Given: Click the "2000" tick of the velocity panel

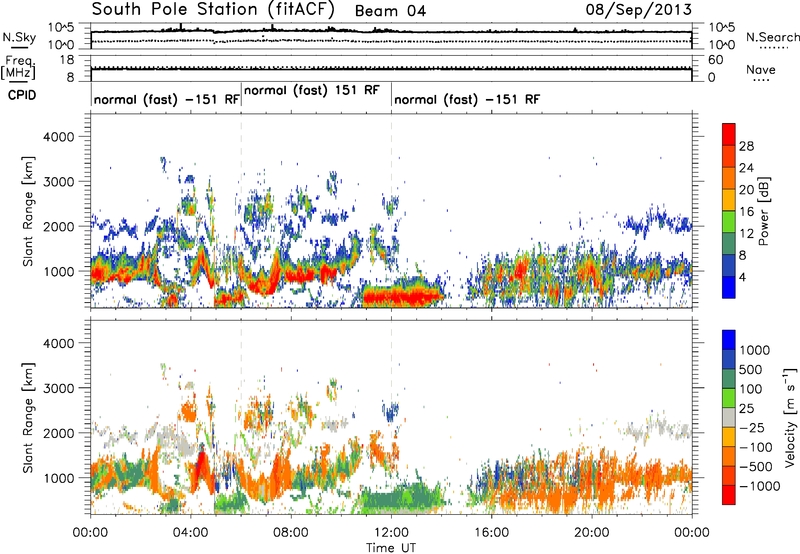Looking at the screenshot, I should pos(58,433).
